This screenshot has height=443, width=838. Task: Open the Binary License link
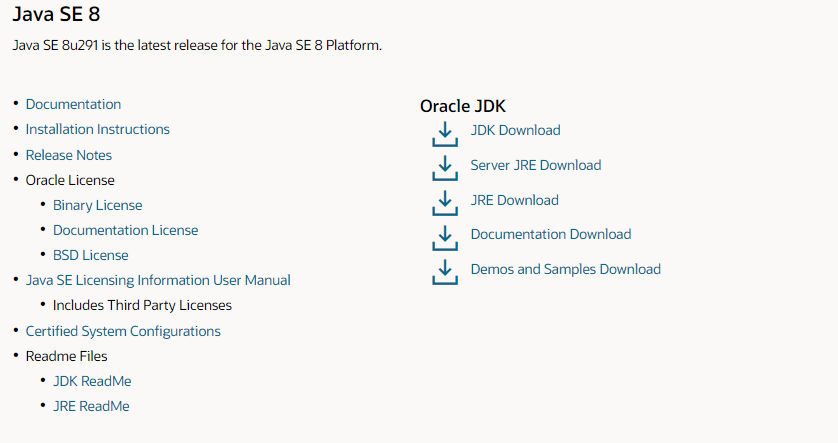pos(97,205)
